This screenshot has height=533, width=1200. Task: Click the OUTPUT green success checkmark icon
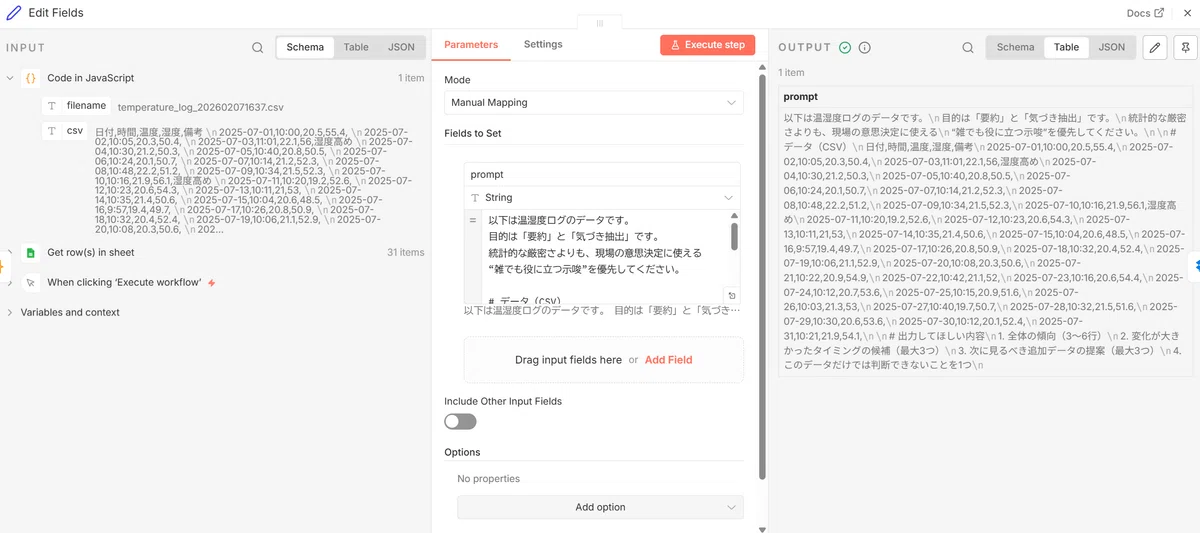(x=845, y=47)
